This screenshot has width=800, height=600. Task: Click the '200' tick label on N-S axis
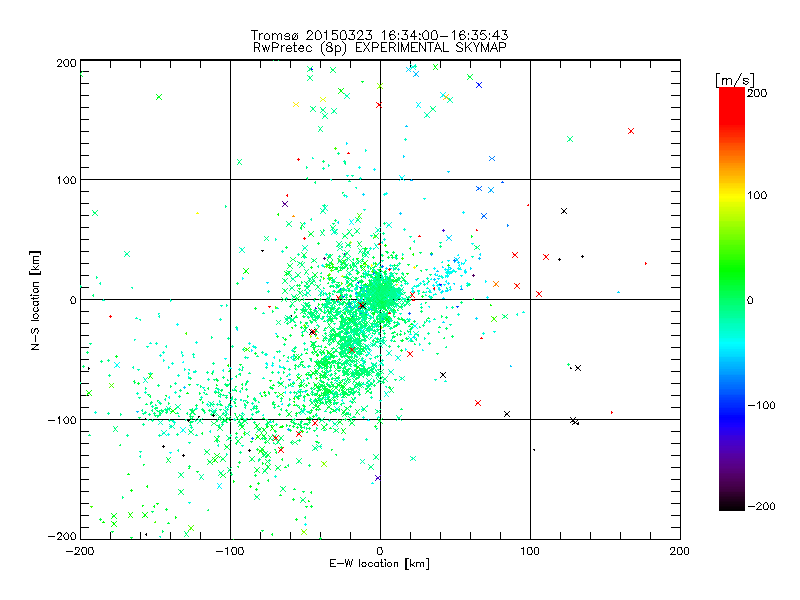[66, 63]
